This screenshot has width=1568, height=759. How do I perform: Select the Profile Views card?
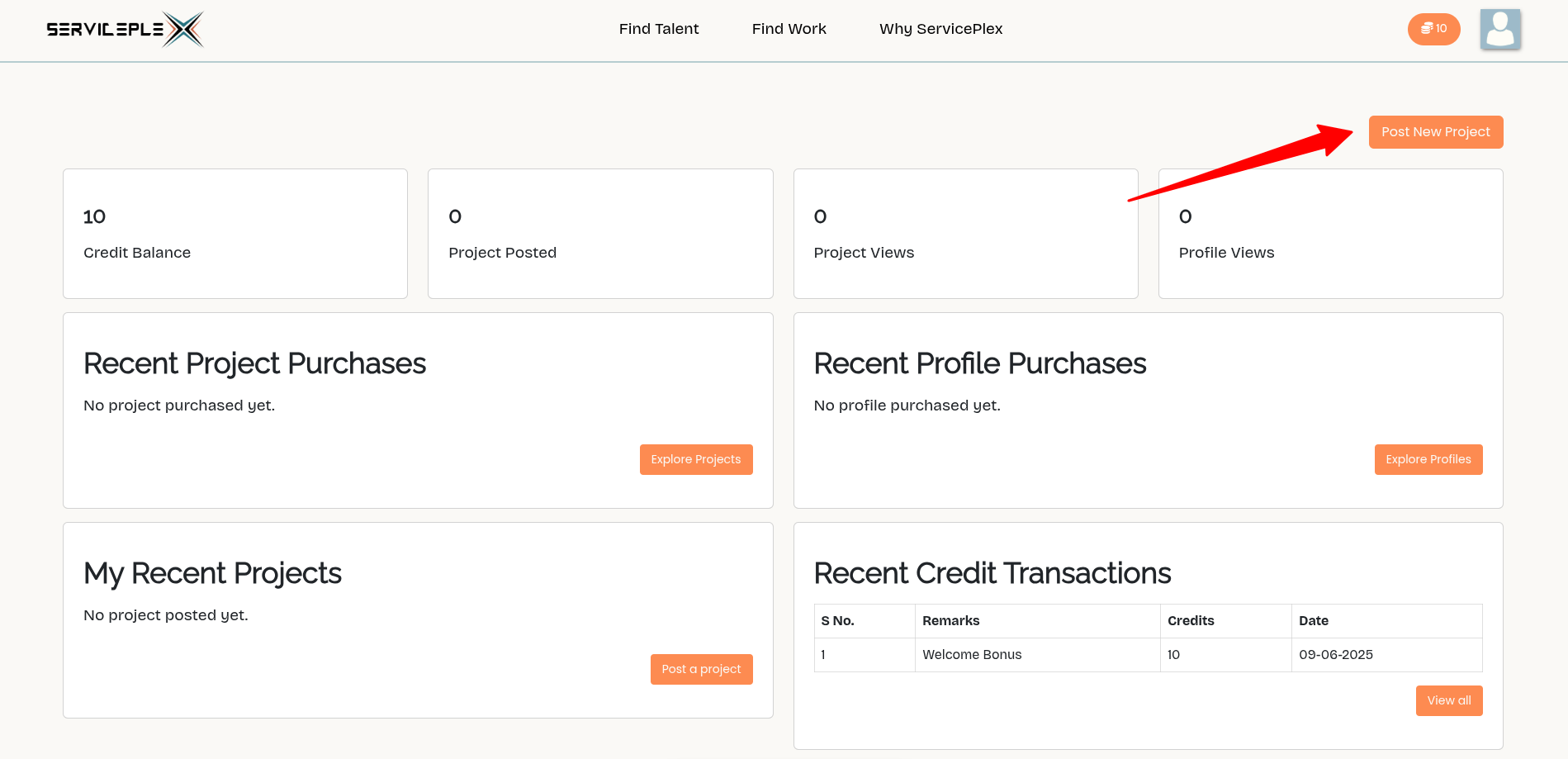coord(1330,234)
